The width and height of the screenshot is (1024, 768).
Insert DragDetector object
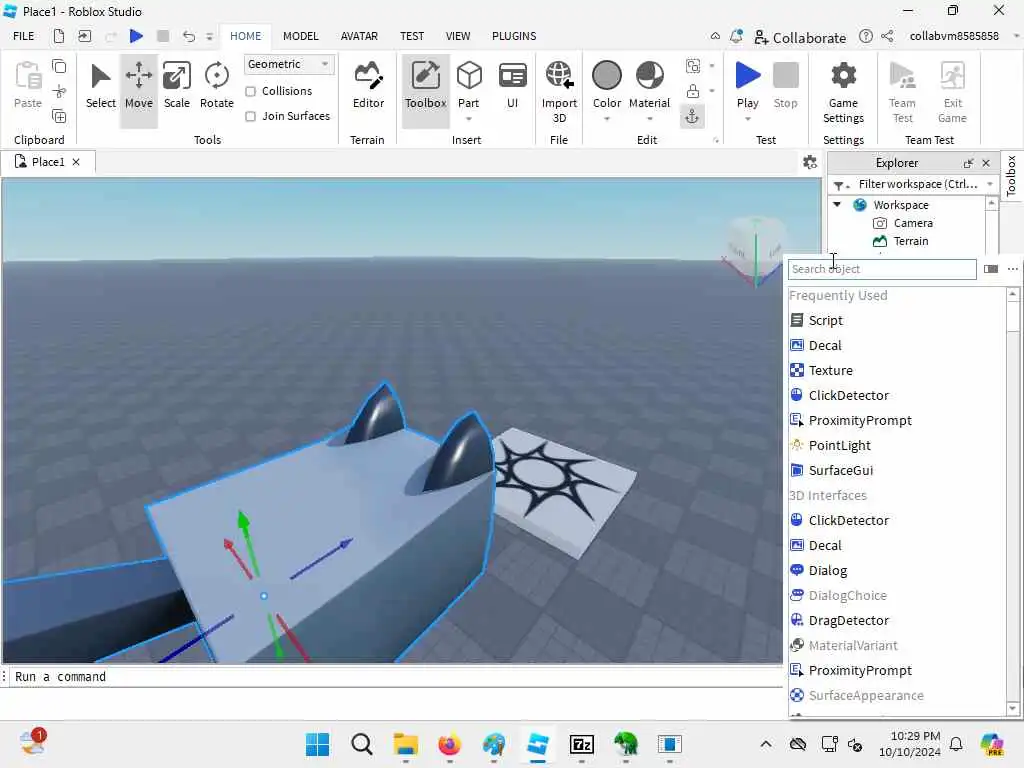(x=848, y=620)
